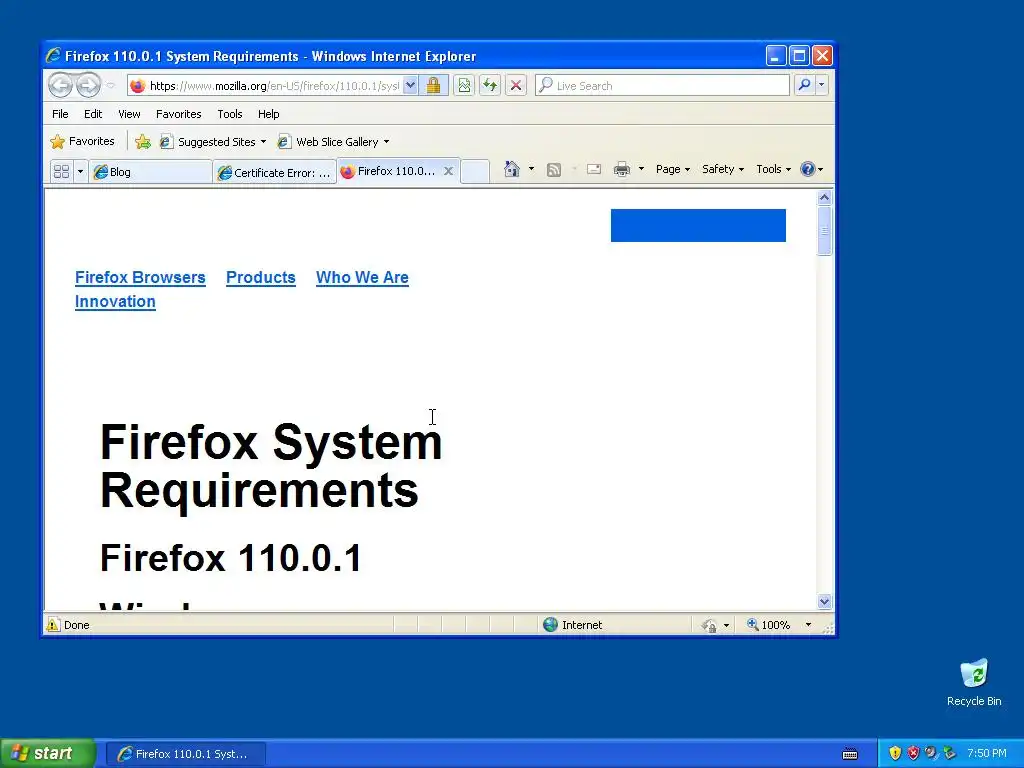The image size is (1024, 768).
Task: Switch to the Blog tab
Action: pyautogui.click(x=151, y=172)
